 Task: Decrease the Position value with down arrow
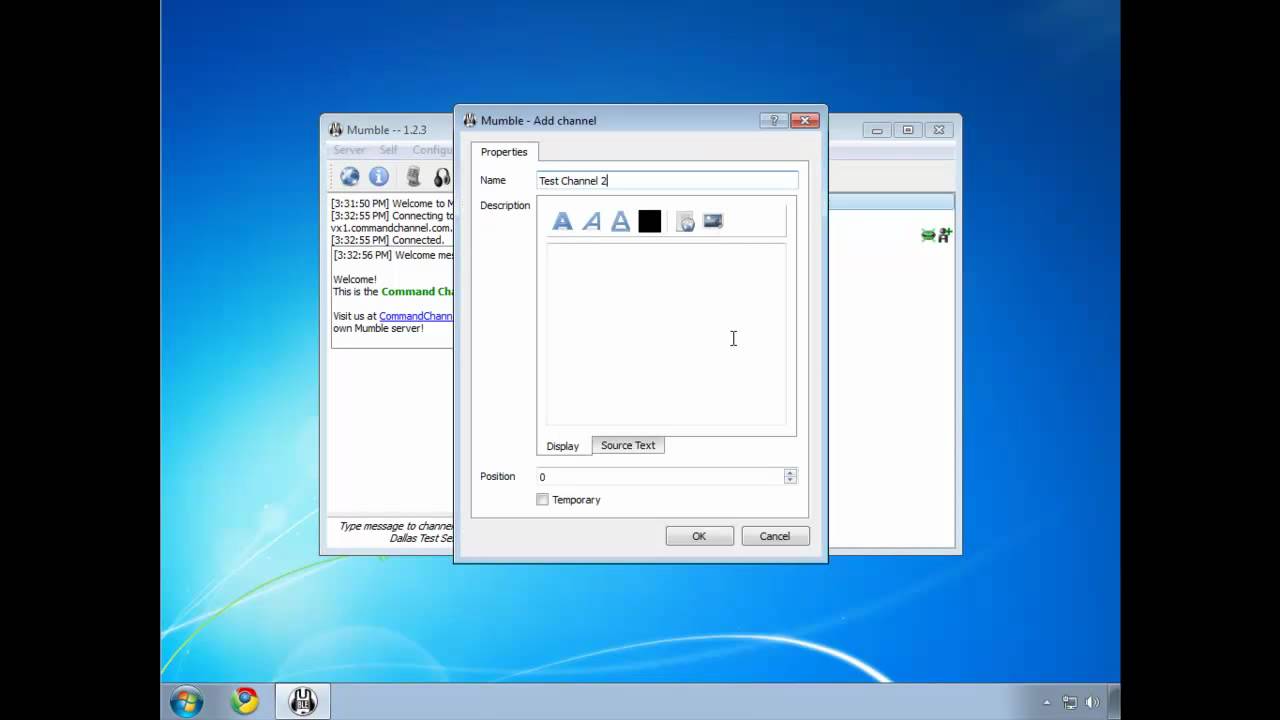coord(790,481)
